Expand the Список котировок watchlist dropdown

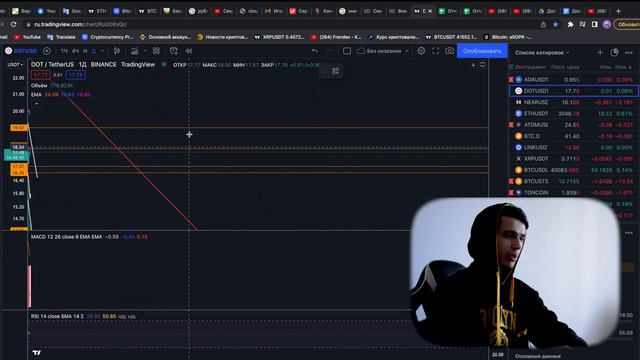(542, 53)
